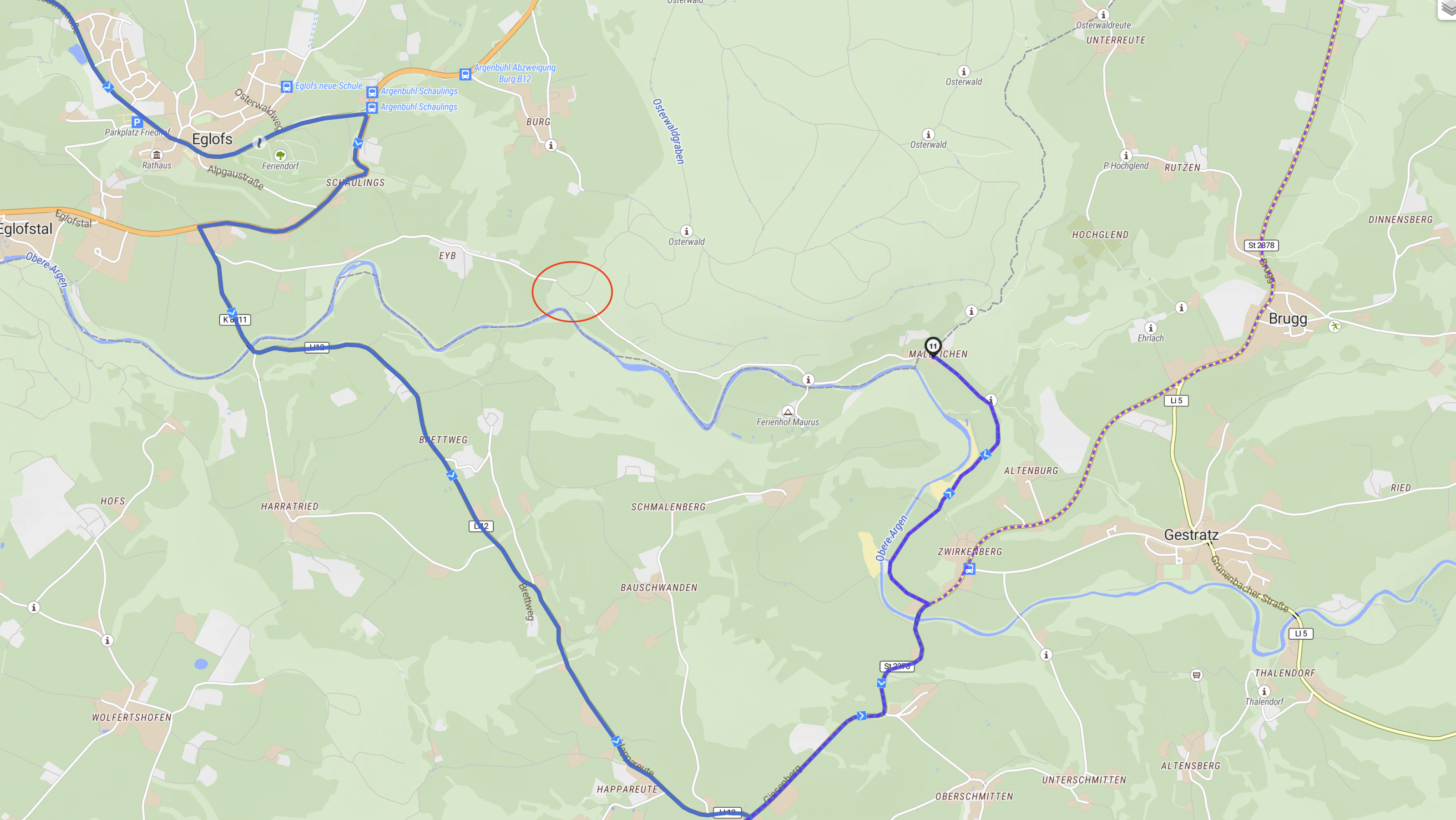This screenshot has height=820, width=1456.
Task: Select the Thalendorf info marker
Action: tap(1264, 691)
